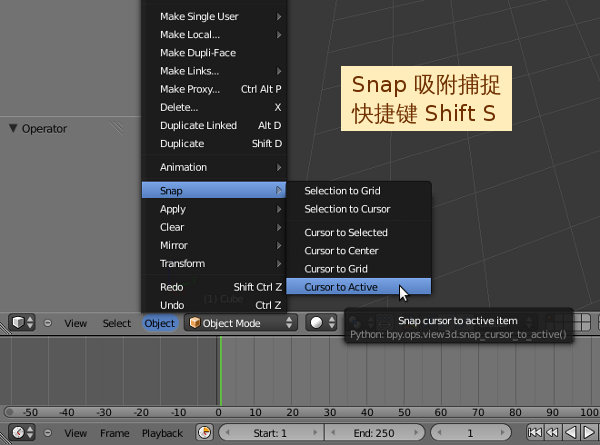
Task: Expand the Make Single User submenu
Action: 214,16
